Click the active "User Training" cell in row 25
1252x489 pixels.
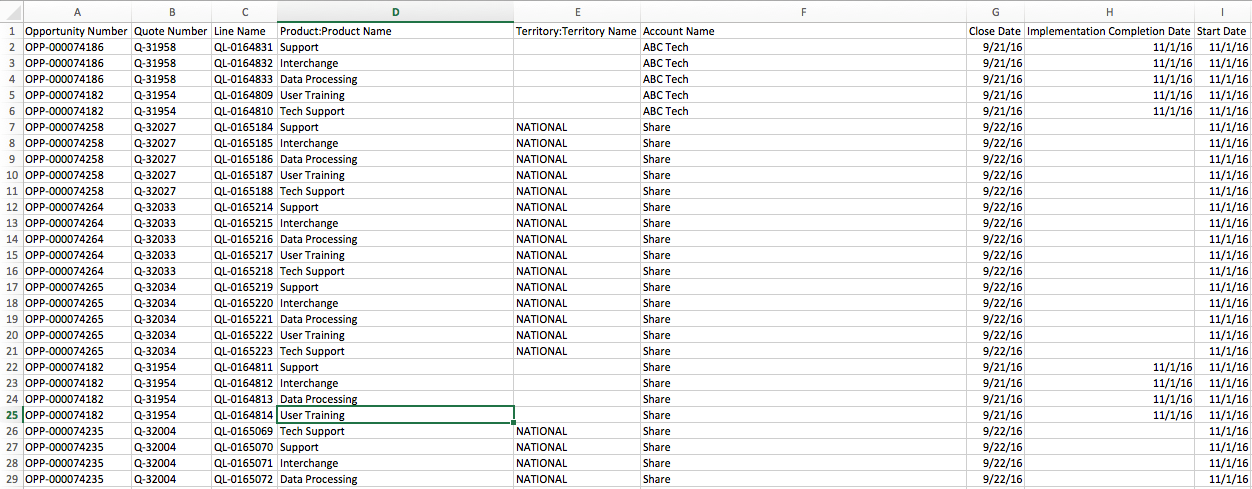pyautogui.click(x=395, y=415)
